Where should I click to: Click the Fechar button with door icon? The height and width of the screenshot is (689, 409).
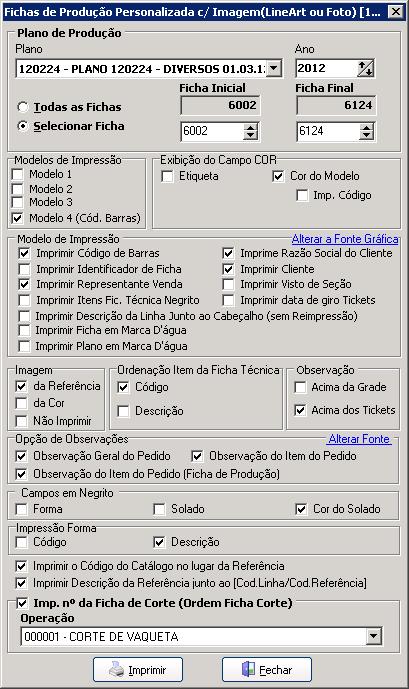click(267, 670)
